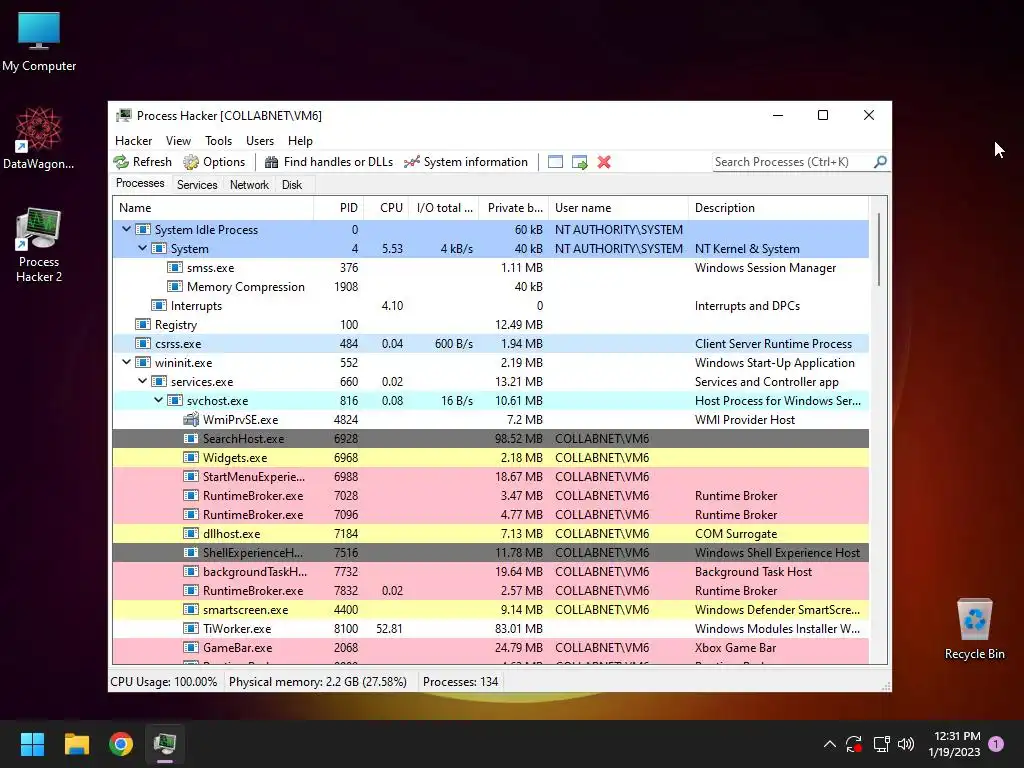Viewport: 1024px width, 768px height.
Task: Open Options from the toolbar
Action: pos(214,162)
